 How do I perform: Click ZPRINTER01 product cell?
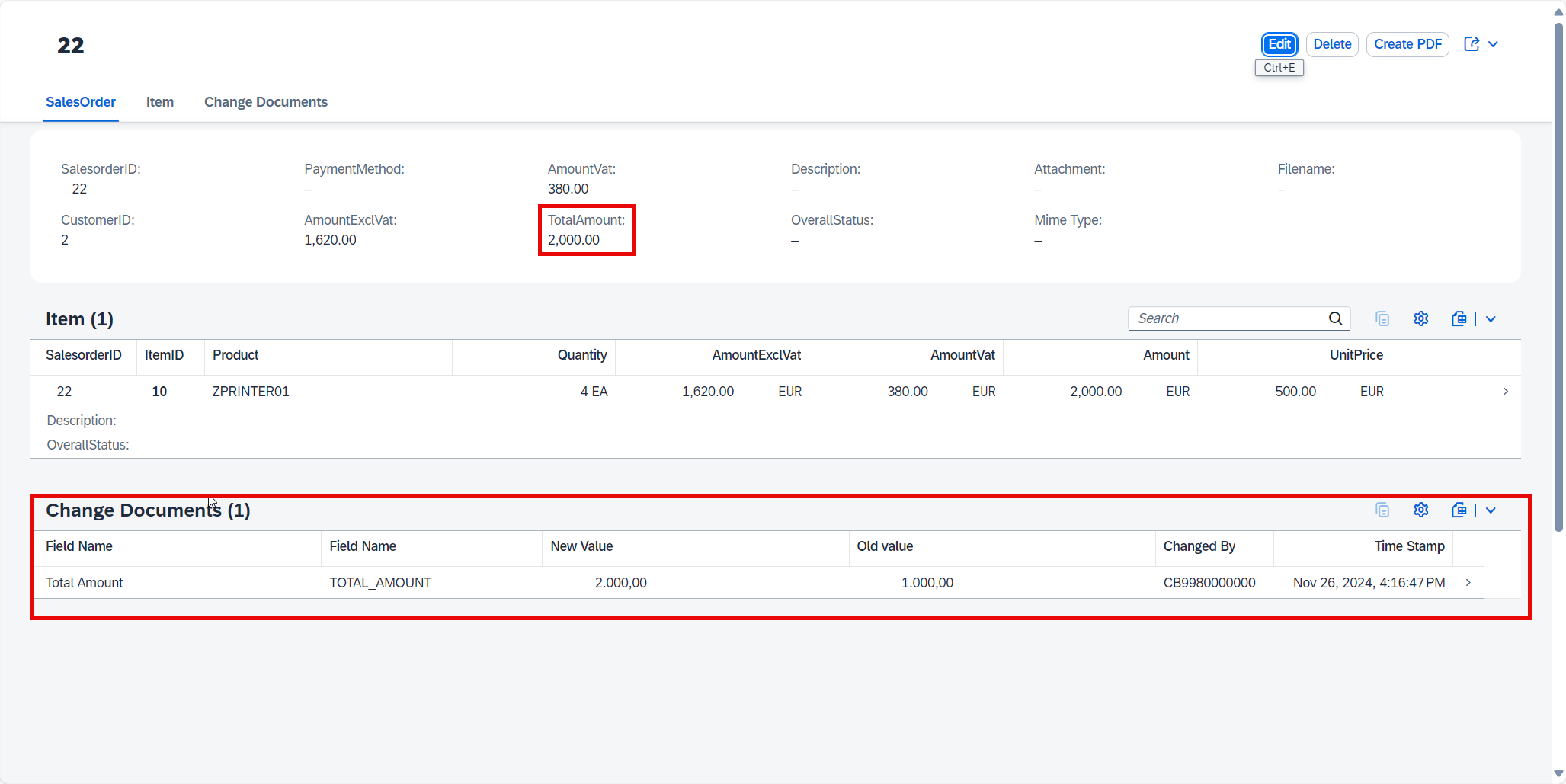click(251, 392)
